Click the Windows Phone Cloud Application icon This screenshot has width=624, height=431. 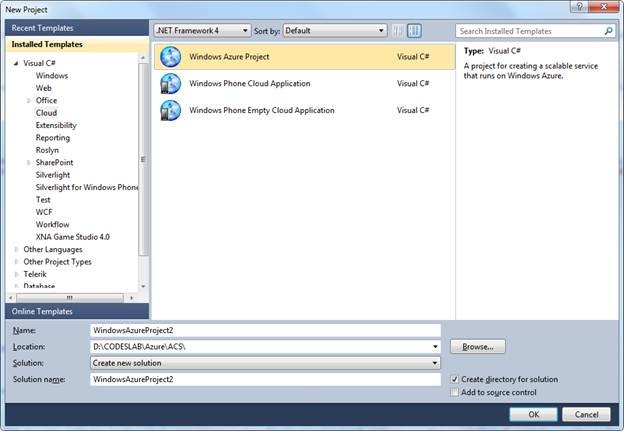click(x=170, y=84)
